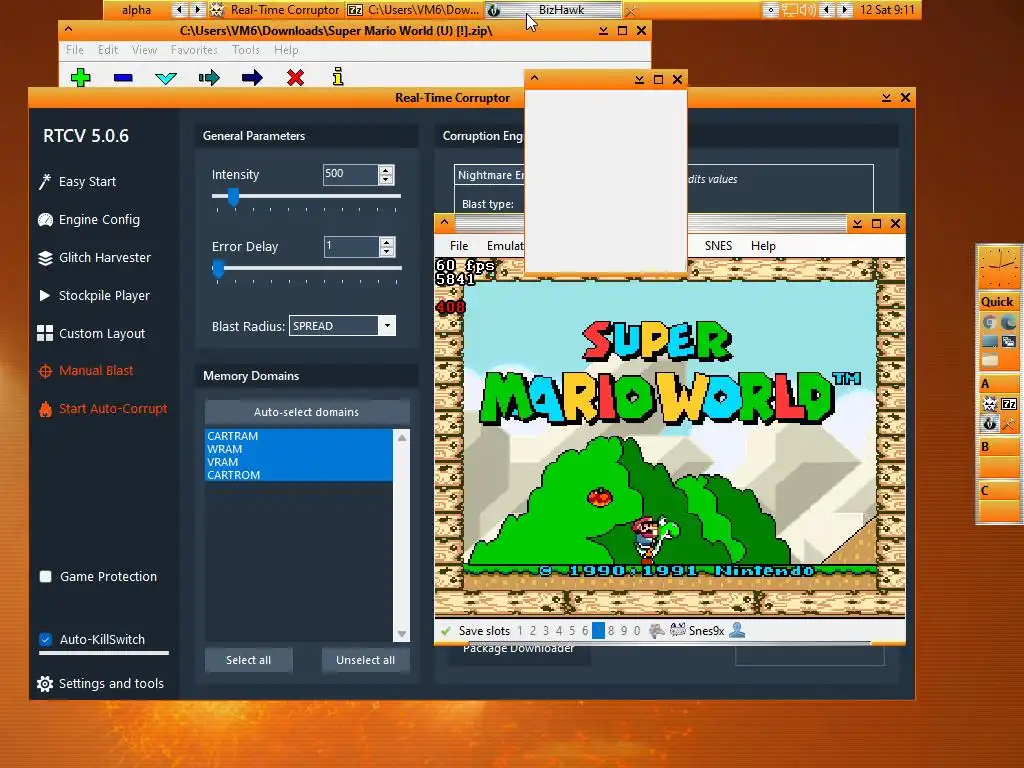Click the alpha desktop label in top bar

pos(136,10)
